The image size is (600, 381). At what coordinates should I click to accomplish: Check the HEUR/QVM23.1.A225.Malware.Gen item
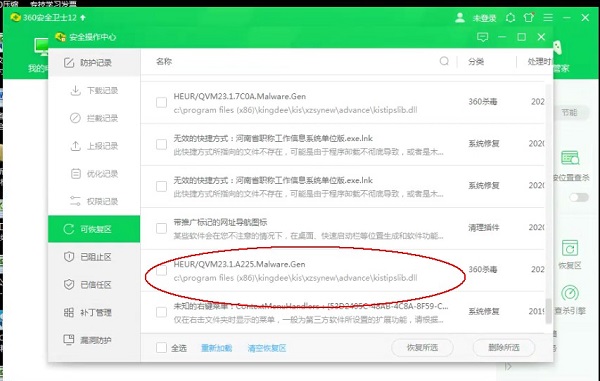click(161, 270)
